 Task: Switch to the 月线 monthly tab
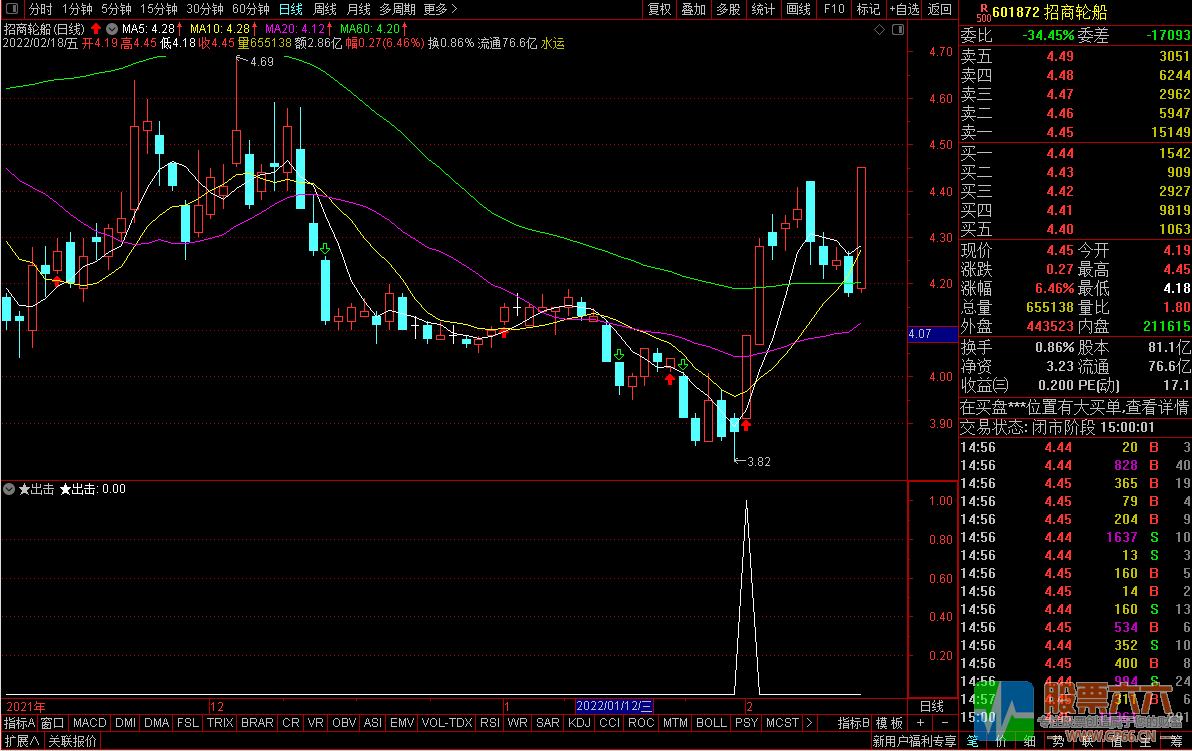coord(359,9)
